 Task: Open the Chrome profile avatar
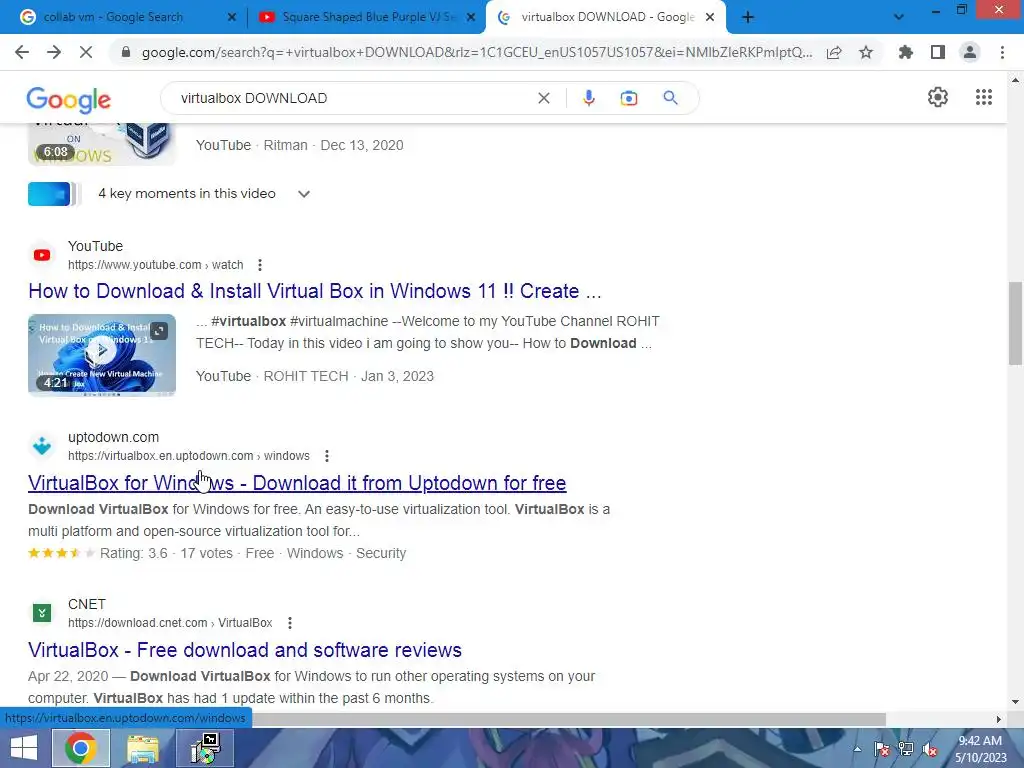(970, 52)
